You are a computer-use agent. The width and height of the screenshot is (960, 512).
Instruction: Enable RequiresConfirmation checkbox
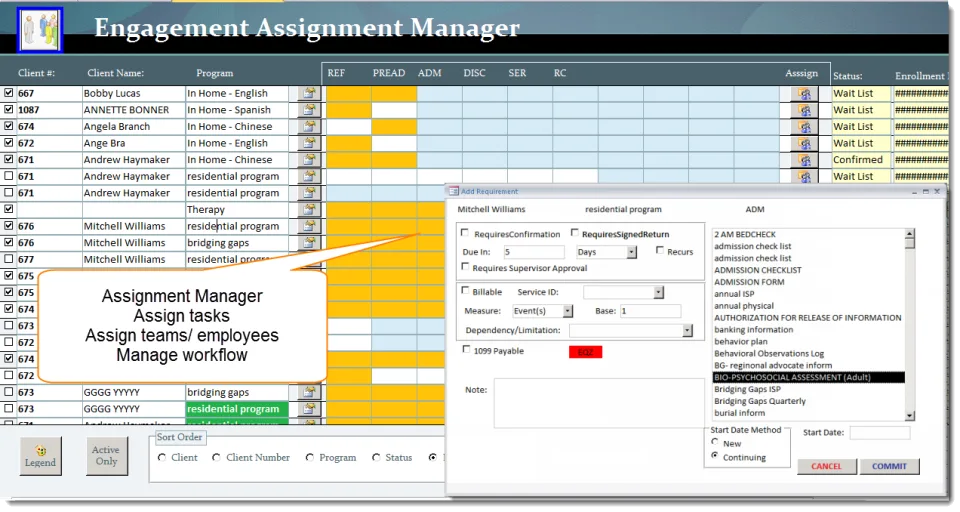point(465,233)
